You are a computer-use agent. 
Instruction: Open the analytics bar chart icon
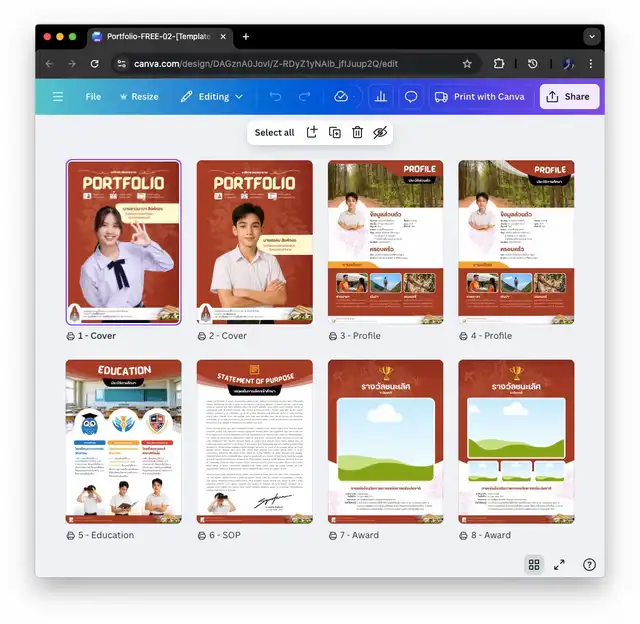(x=380, y=97)
